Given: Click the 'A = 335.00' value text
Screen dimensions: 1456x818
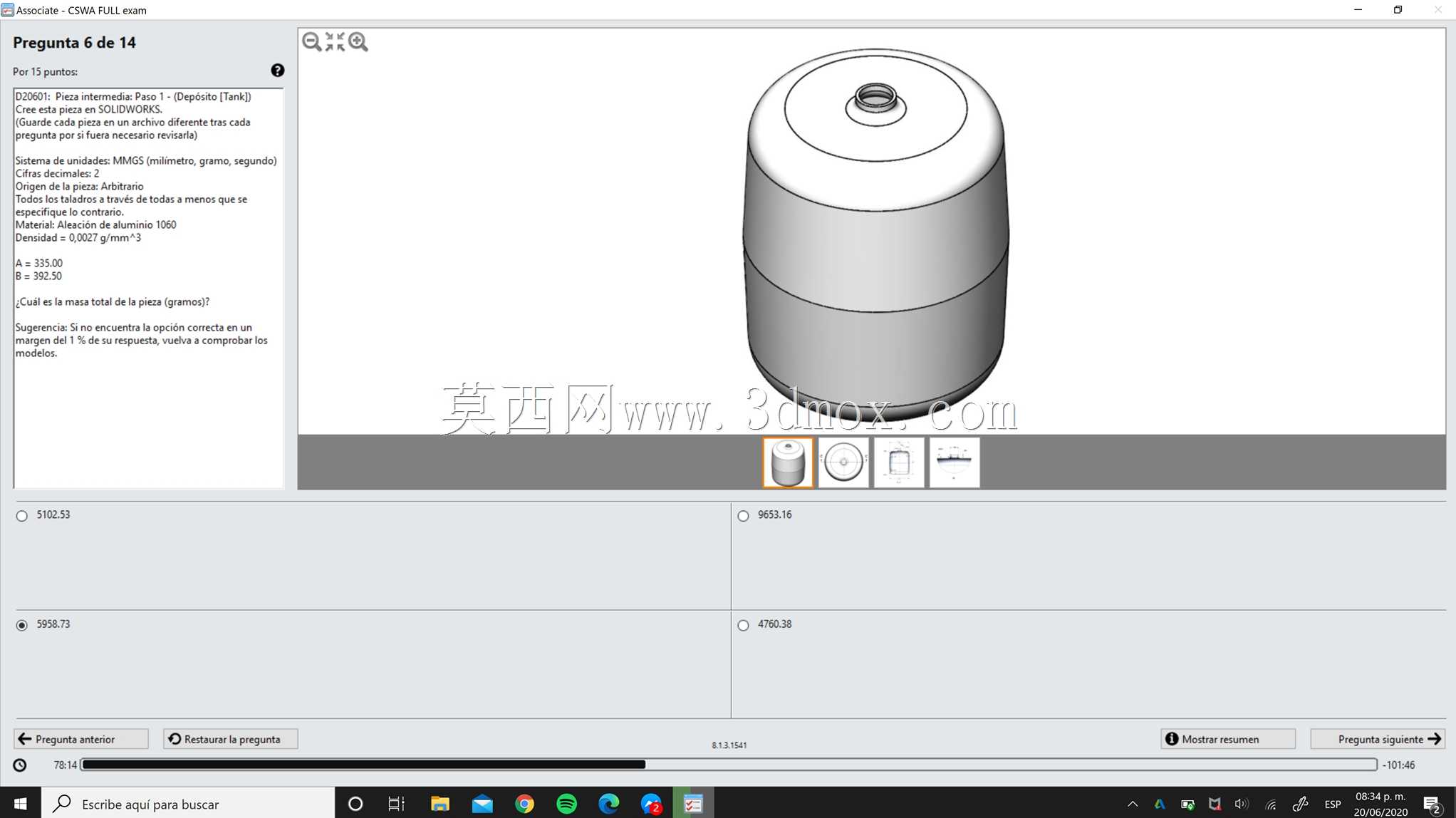Looking at the screenshot, I should [x=38, y=263].
